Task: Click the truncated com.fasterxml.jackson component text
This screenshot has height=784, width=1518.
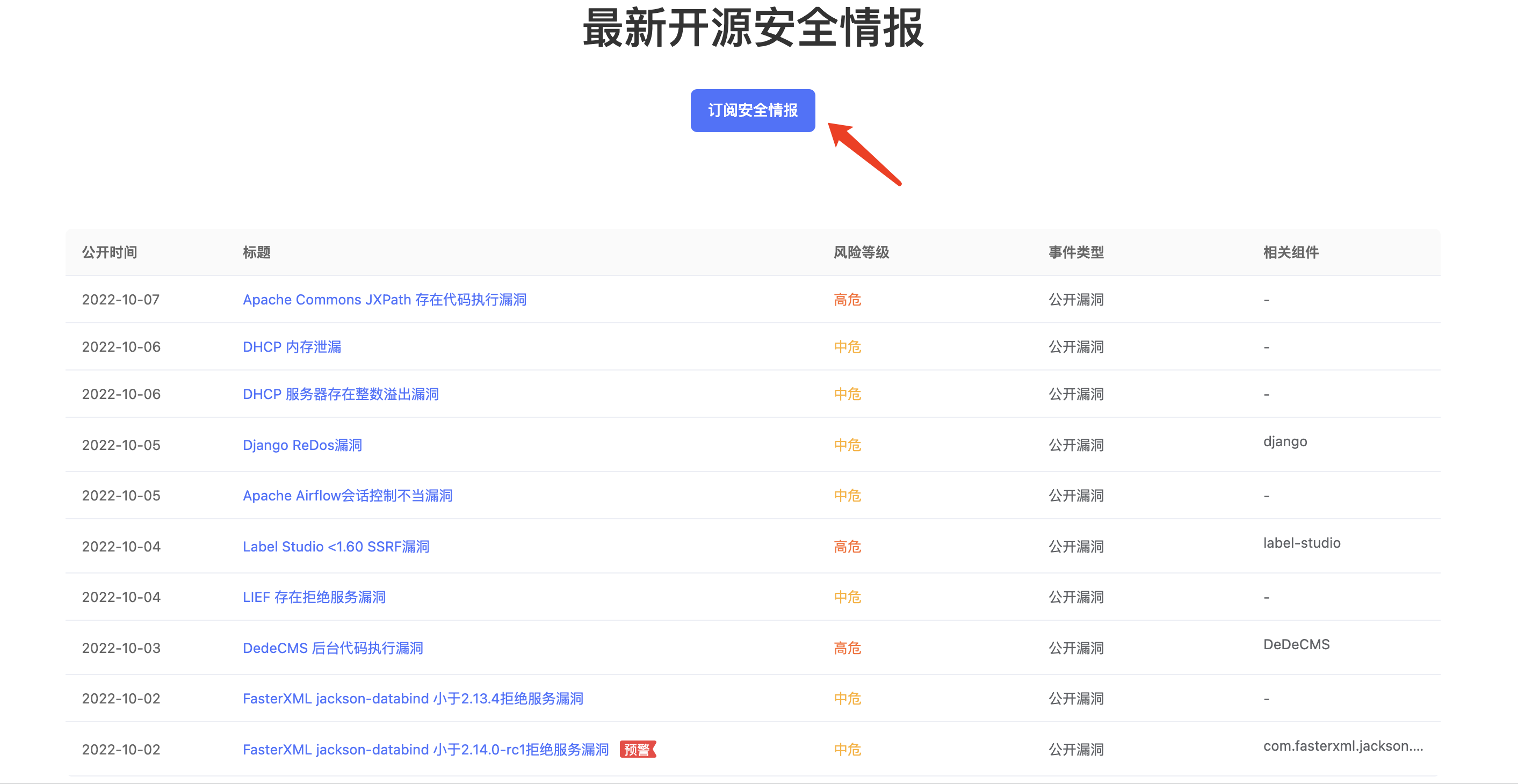Action: [x=1342, y=746]
